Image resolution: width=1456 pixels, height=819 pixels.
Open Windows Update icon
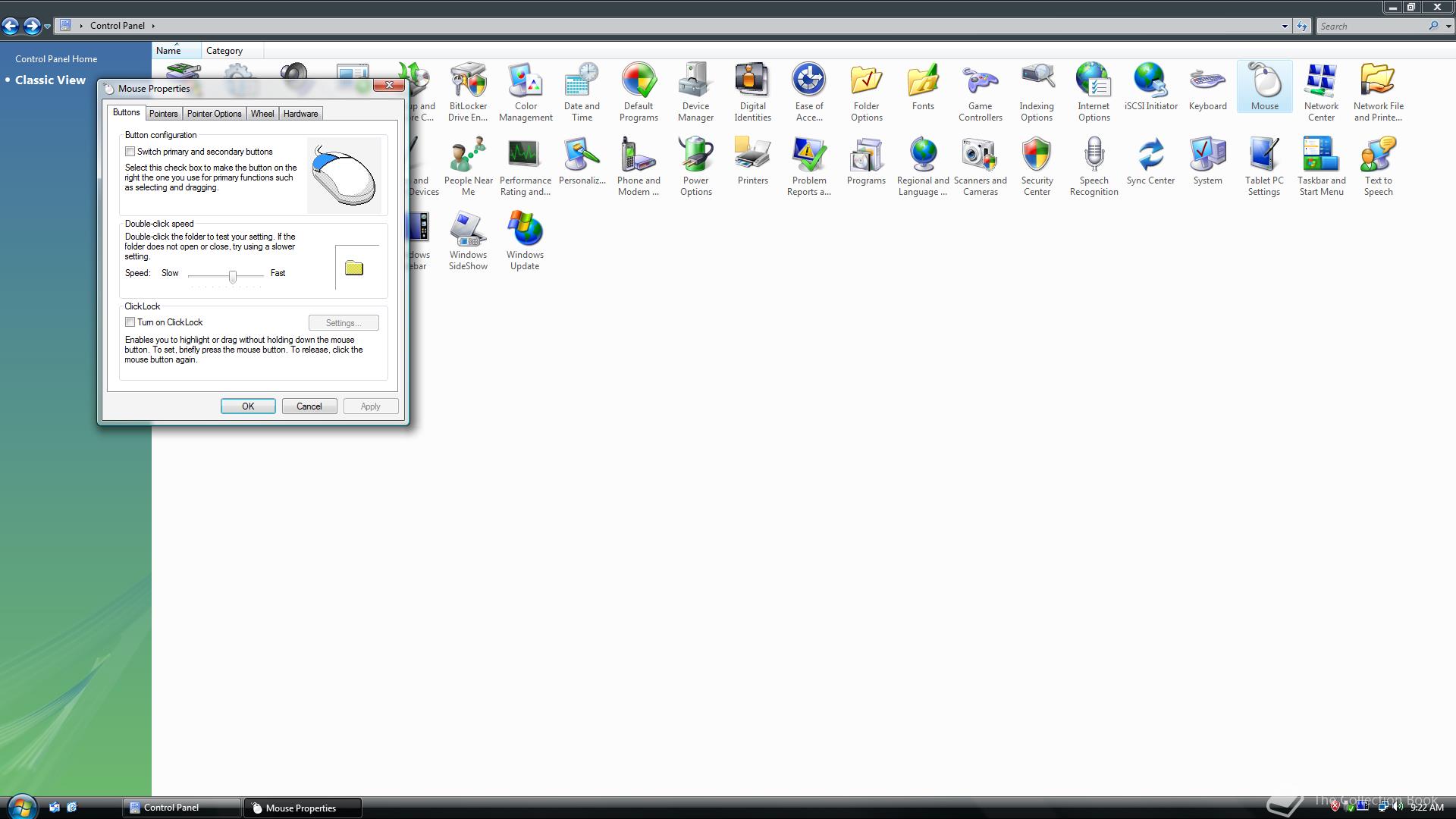coord(525,240)
